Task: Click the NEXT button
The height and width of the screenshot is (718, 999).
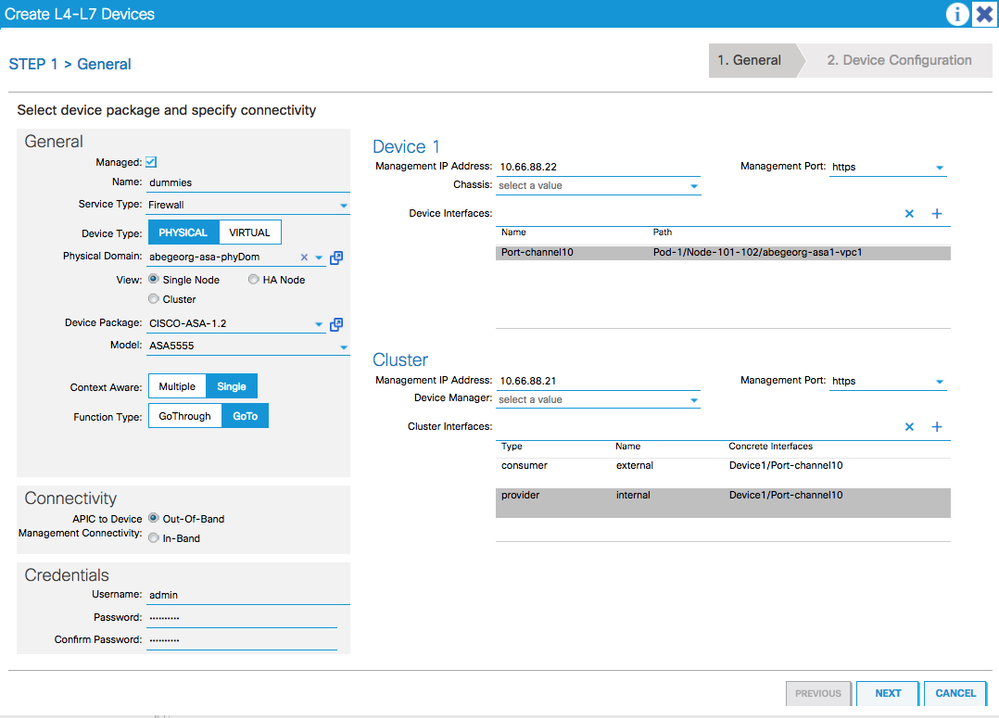Action: (888, 693)
